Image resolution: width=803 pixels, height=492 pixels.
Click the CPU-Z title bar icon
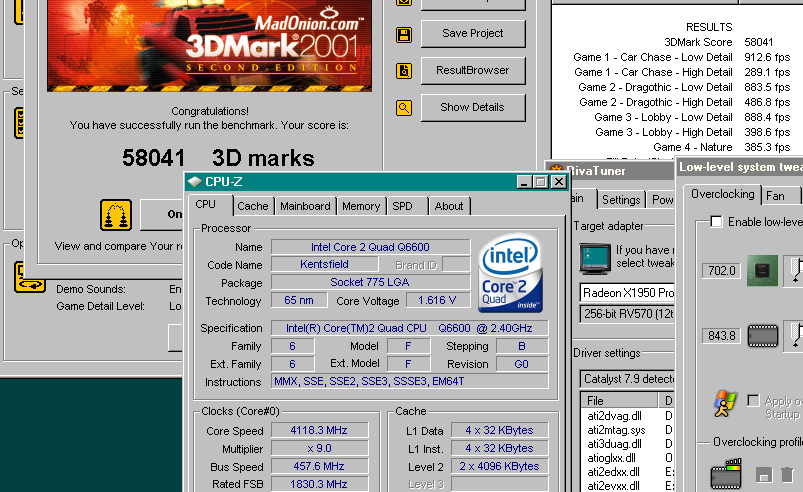[x=195, y=182]
